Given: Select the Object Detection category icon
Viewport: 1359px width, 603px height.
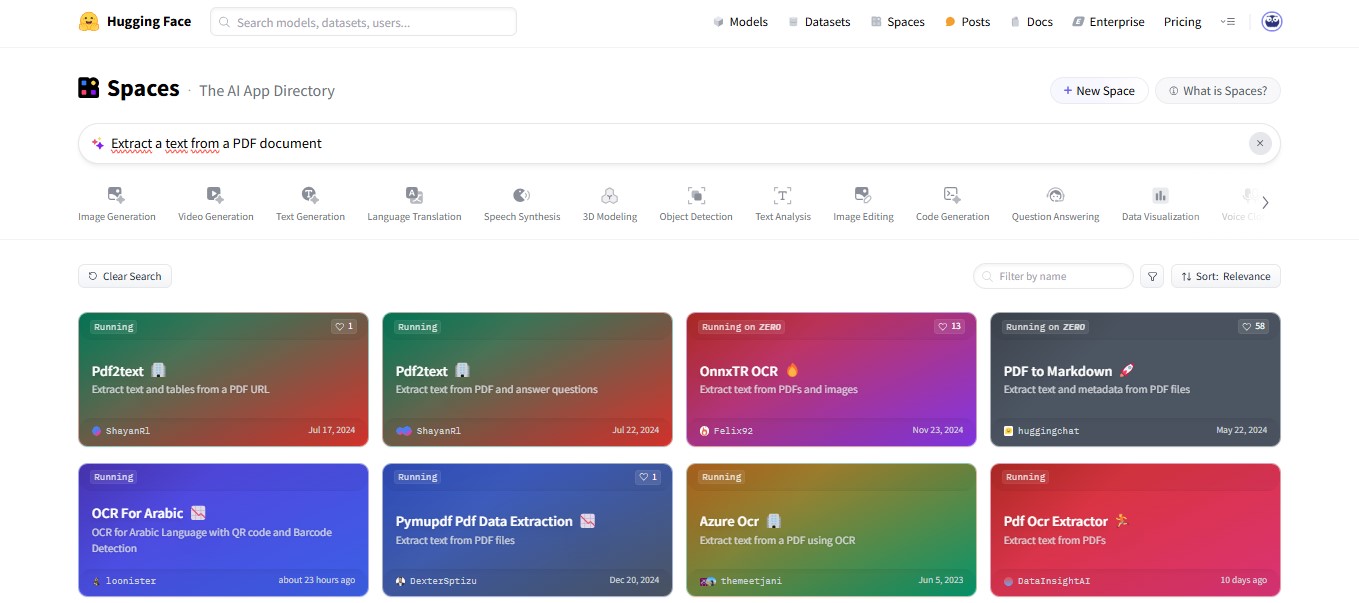Looking at the screenshot, I should [x=696, y=195].
